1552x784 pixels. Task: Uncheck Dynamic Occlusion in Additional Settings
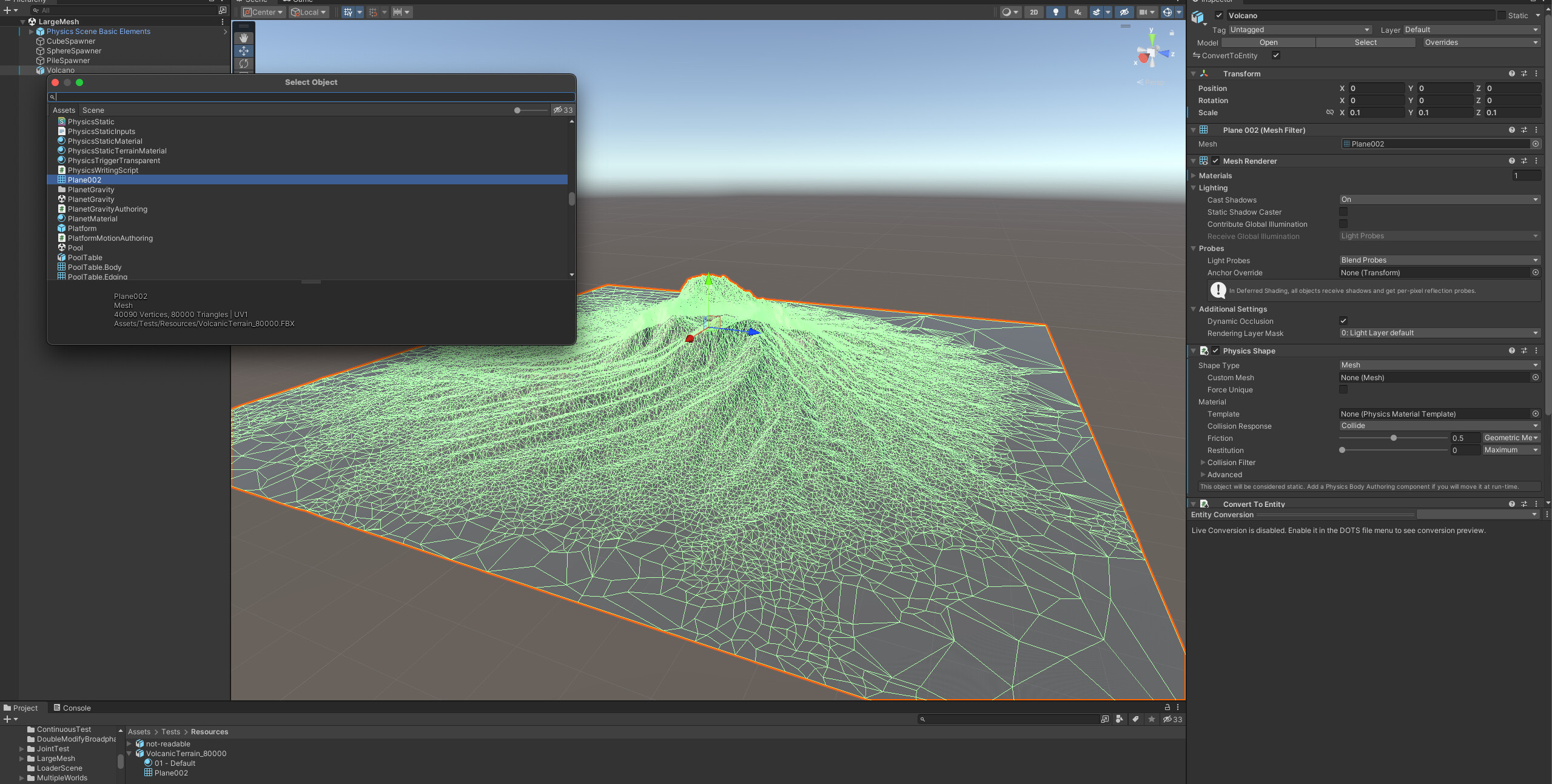(x=1344, y=321)
